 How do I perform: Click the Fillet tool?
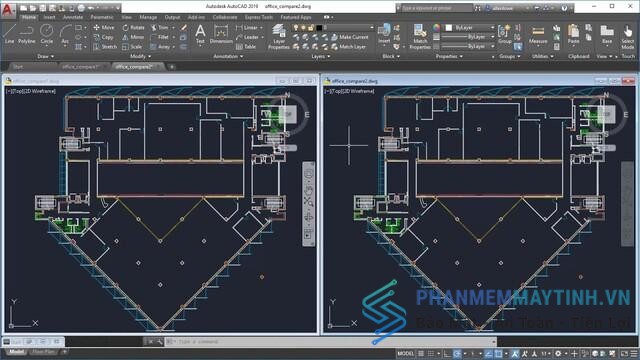pyautogui.click(x=160, y=37)
